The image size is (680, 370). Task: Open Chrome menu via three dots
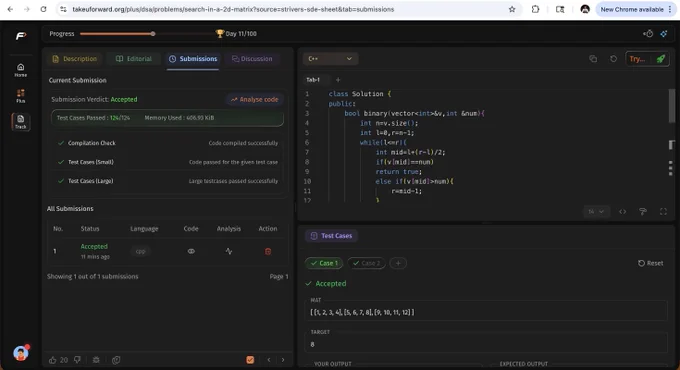pyautogui.click(x=670, y=9)
